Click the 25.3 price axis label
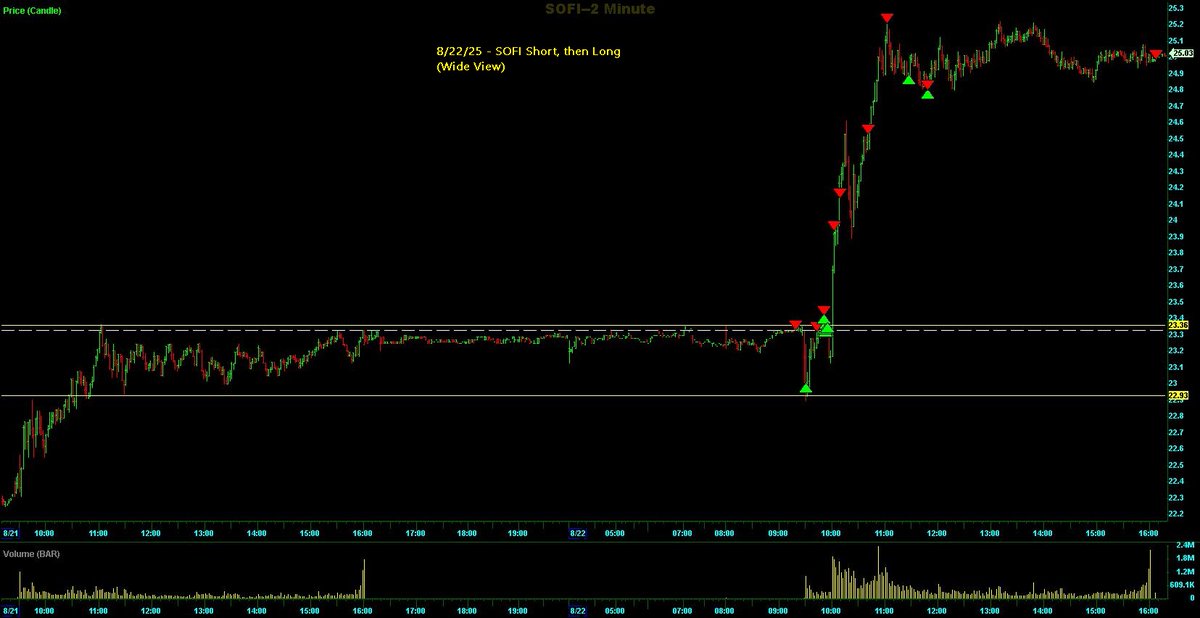 1175,8
